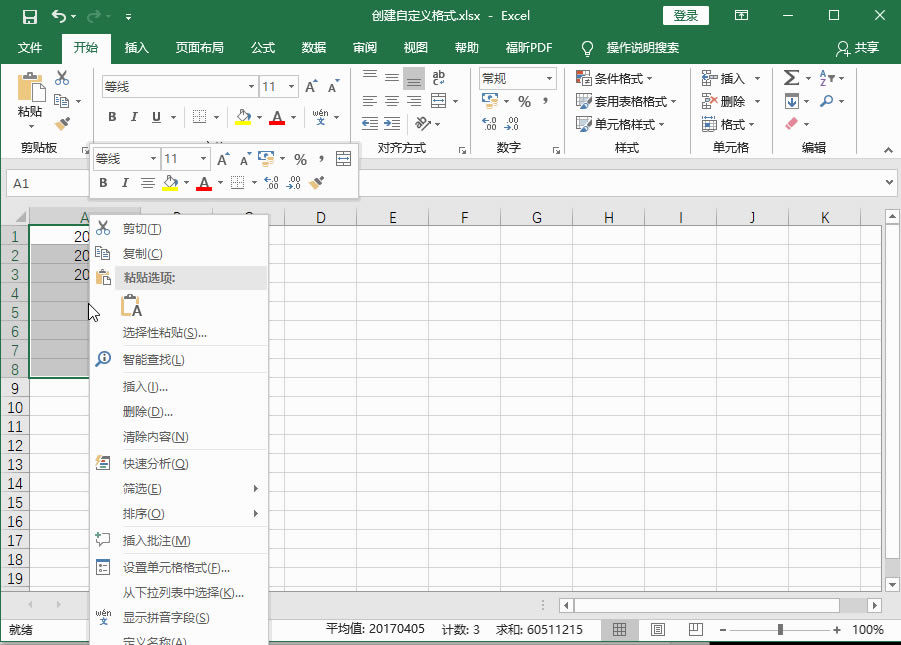Apply the font color A icon
The image size is (901, 645).
(x=279, y=117)
